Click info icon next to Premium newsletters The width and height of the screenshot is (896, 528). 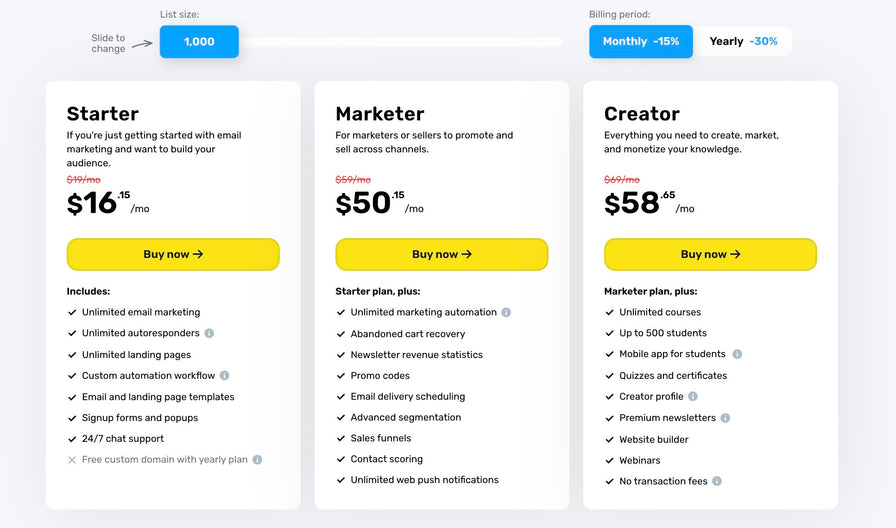pyautogui.click(x=725, y=418)
